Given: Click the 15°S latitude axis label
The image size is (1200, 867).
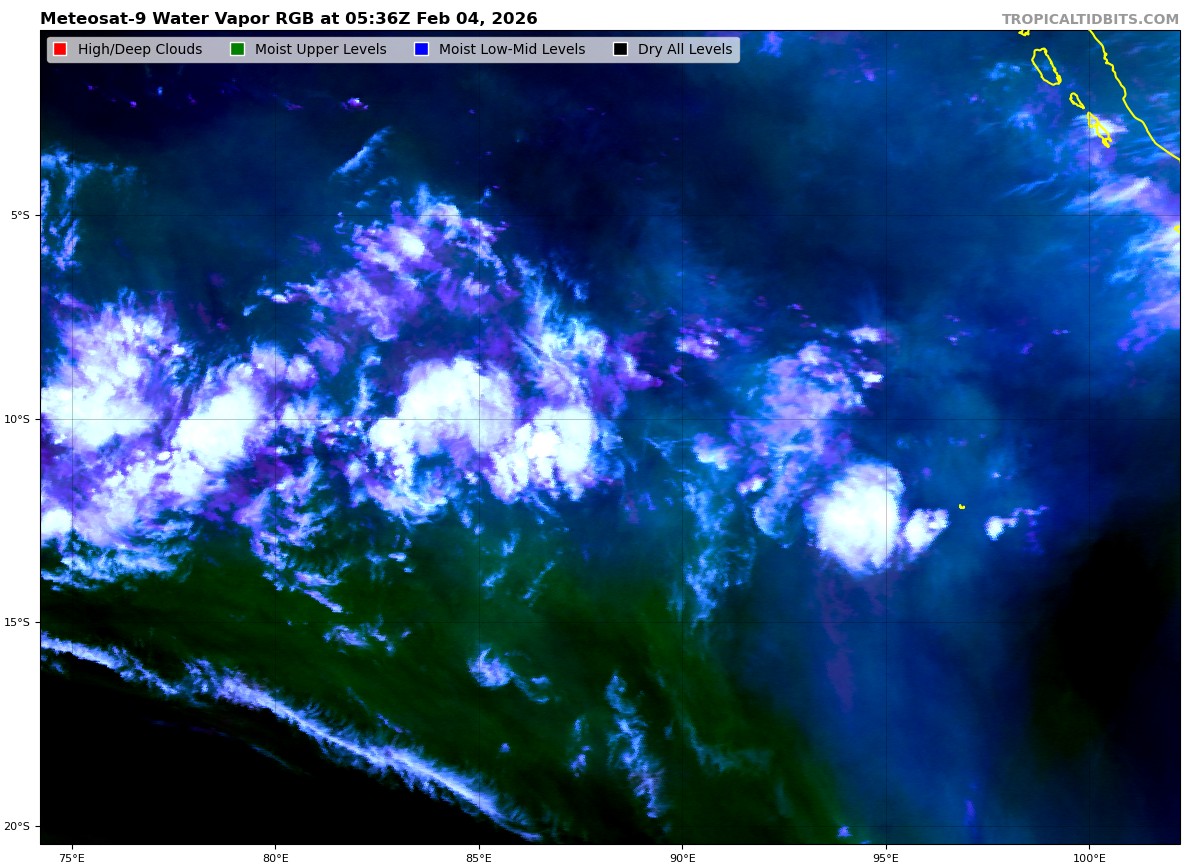Looking at the screenshot, I should [18, 623].
